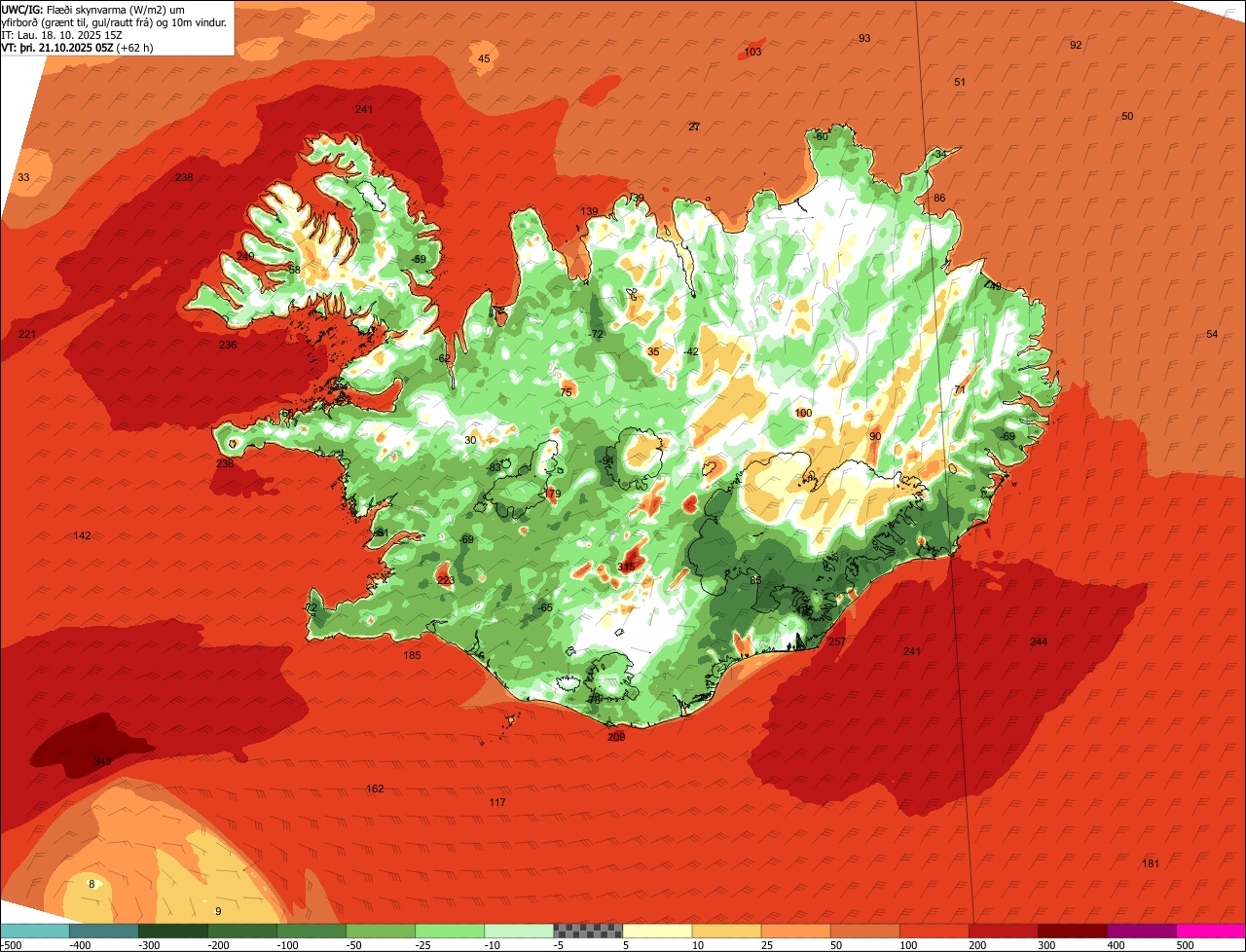Click the 221 value at the western edge
This screenshot has width=1246, height=952.
click(27, 334)
